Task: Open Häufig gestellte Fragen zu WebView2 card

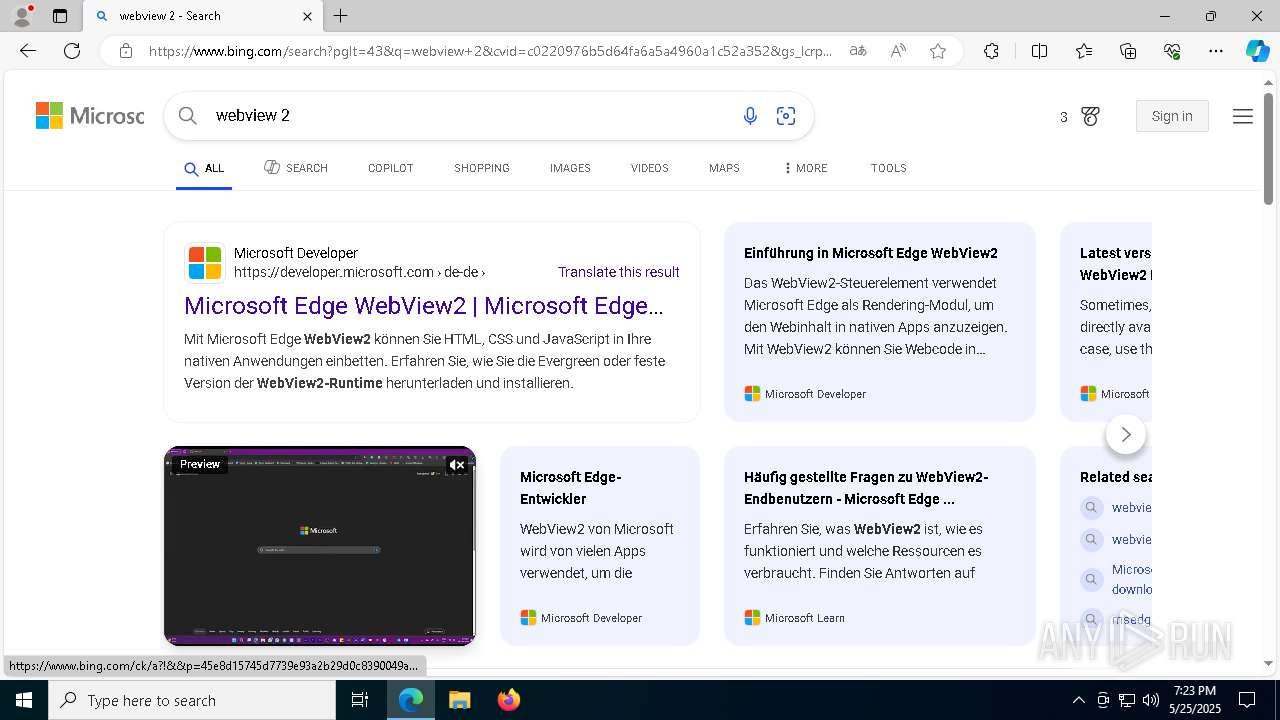Action: (x=880, y=546)
